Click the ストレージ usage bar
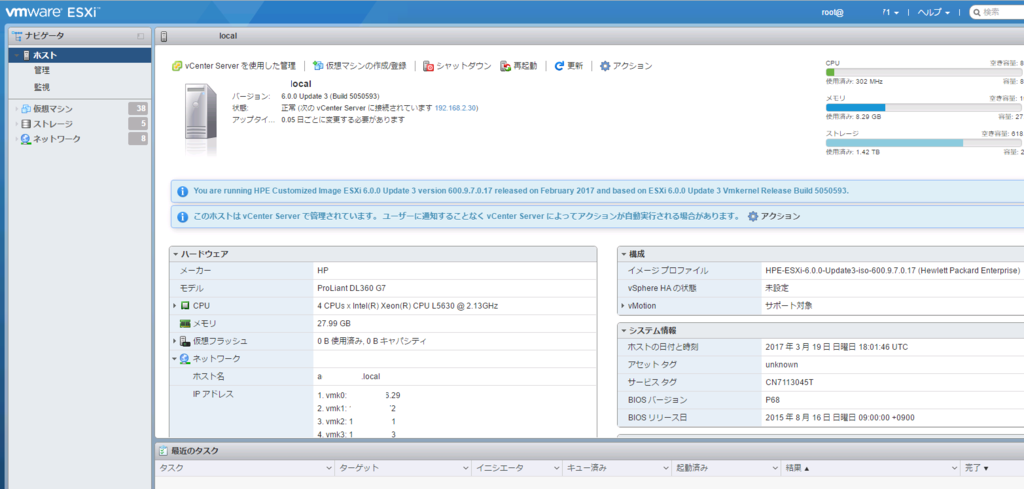Image resolution: width=1024 pixels, height=489 pixels. (x=925, y=142)
